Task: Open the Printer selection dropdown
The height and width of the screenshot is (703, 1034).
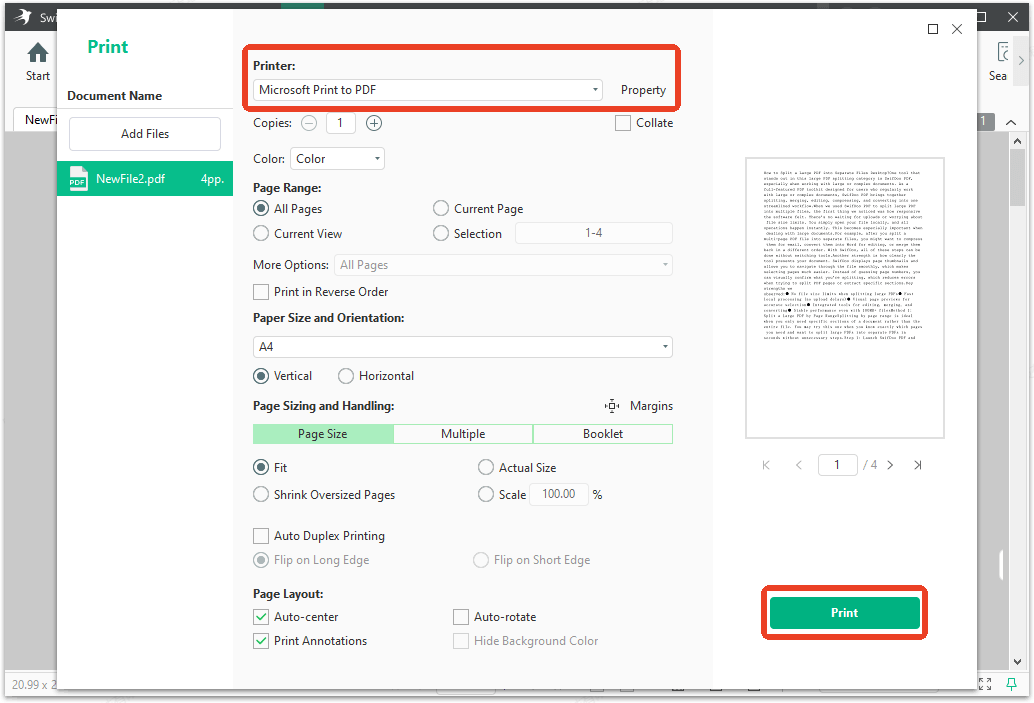Action: tap(595, 89)
